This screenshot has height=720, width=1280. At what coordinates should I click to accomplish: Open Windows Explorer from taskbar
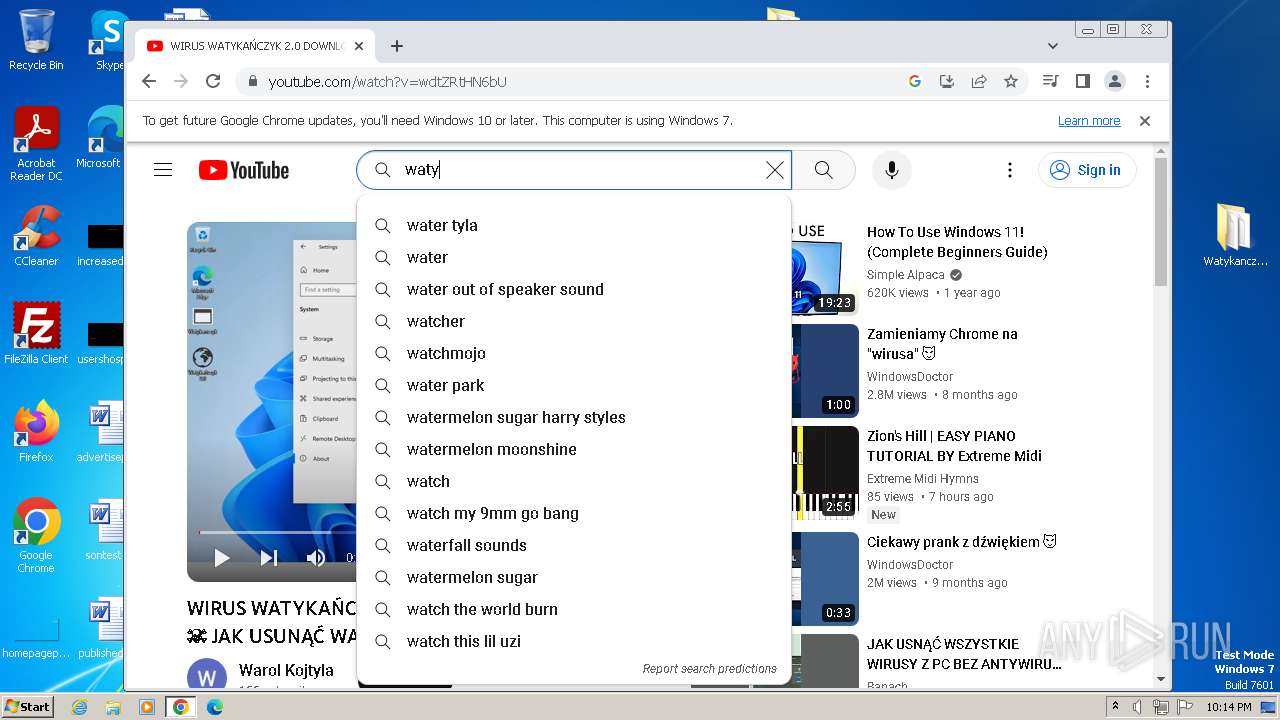[113, 707]
